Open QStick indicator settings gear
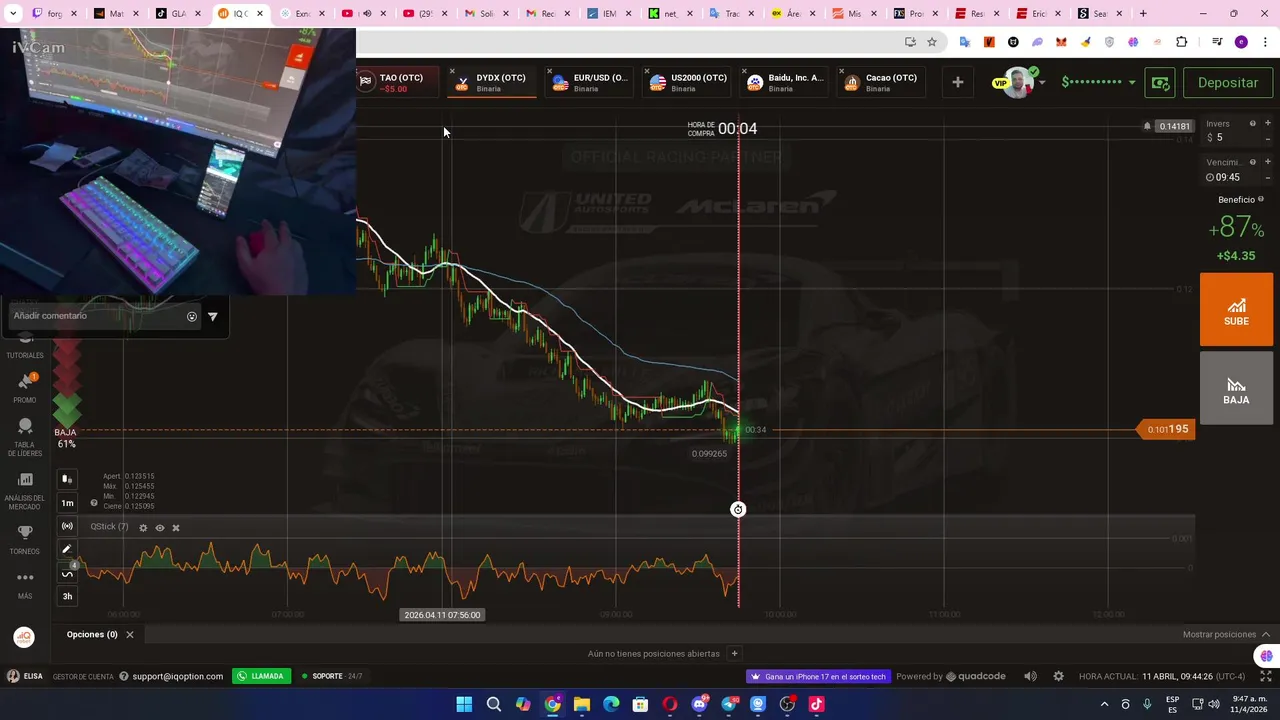The width and height of the screenshot is (1280, 720). tap(143, 527)
